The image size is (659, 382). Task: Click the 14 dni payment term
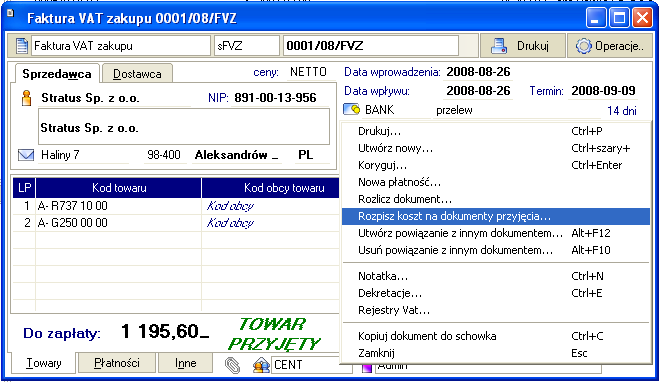click(x=622, y=111)
